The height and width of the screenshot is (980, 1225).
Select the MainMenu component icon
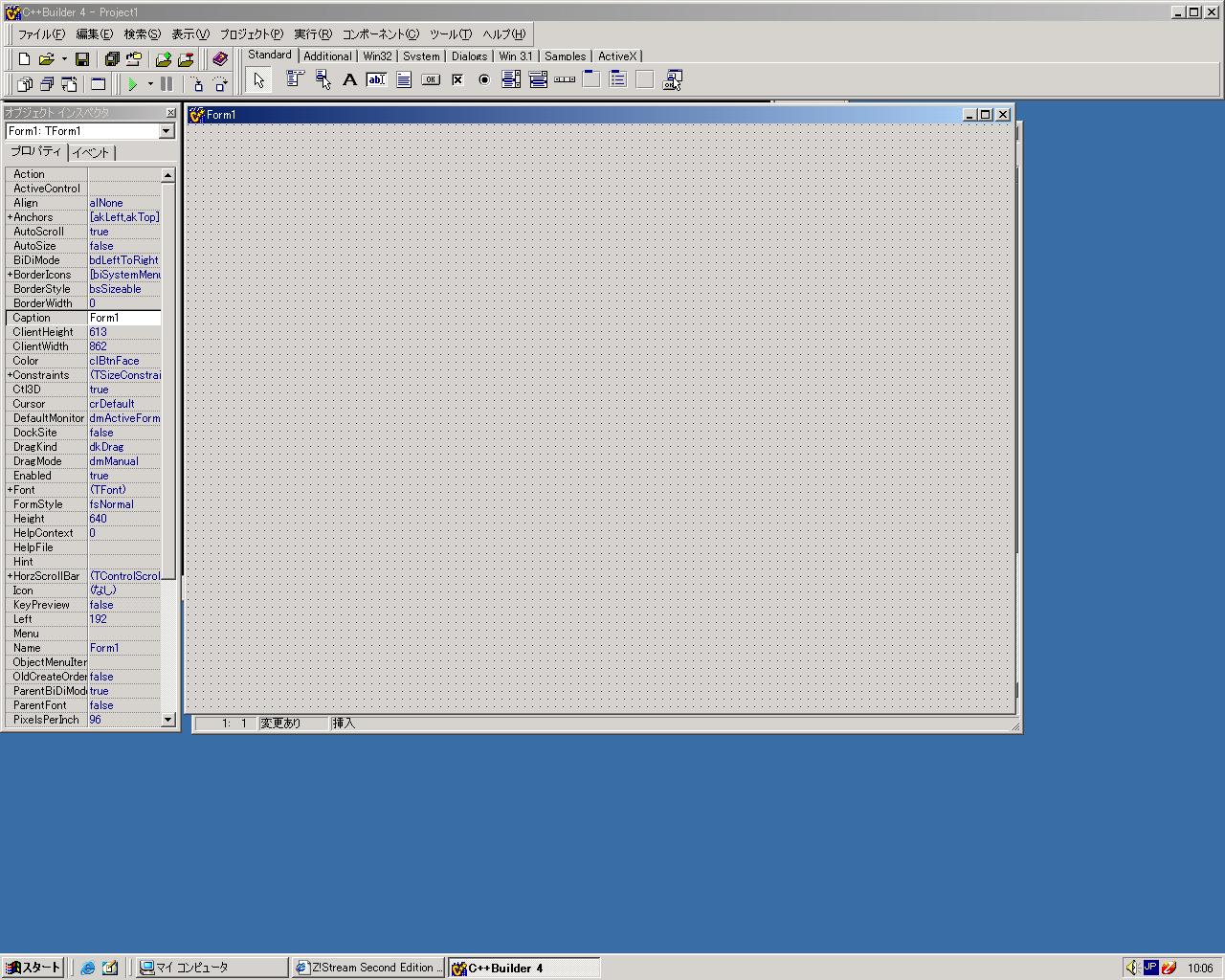pos(296,79)
